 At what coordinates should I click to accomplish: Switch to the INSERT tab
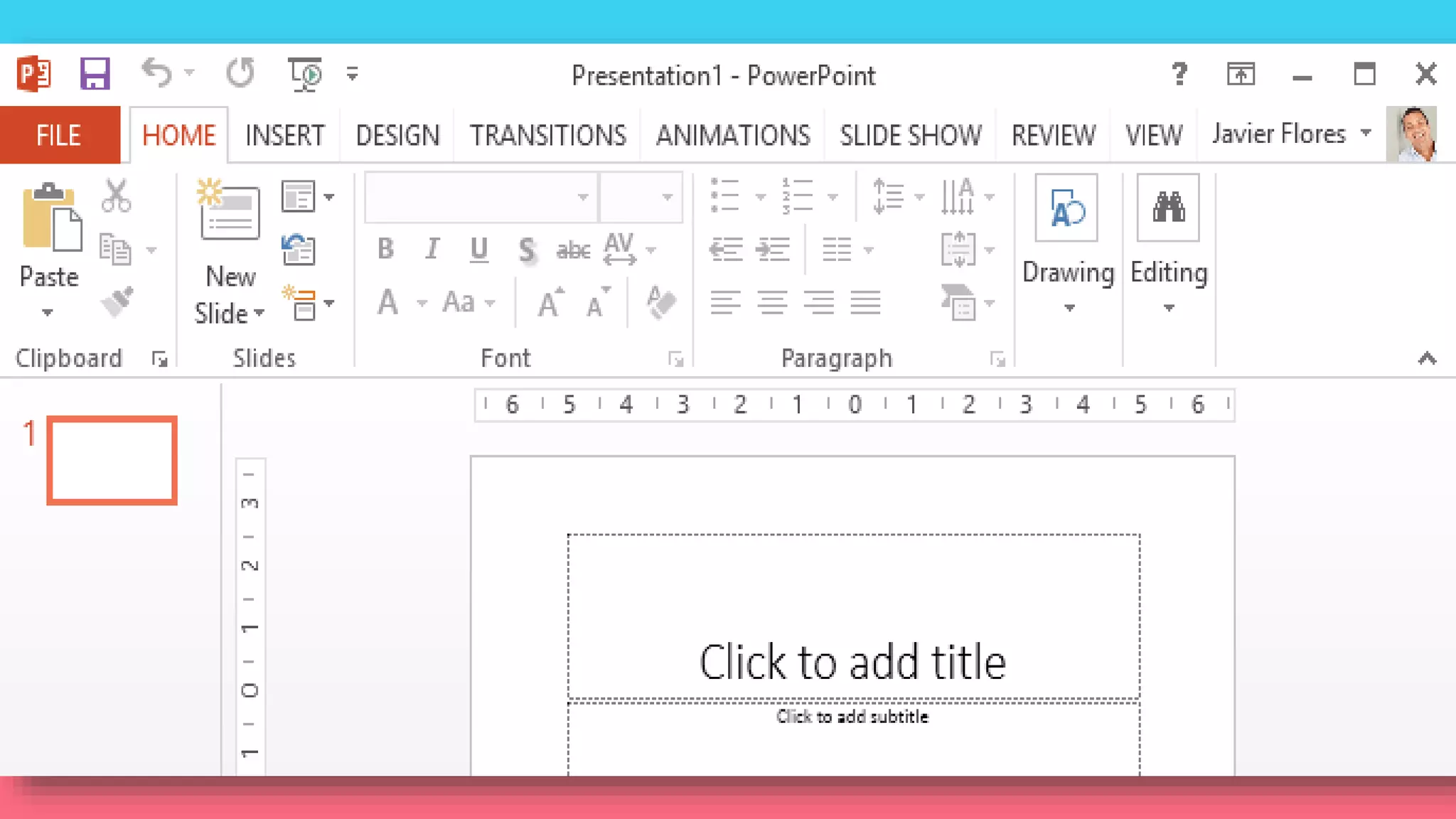tap(284, 135)
